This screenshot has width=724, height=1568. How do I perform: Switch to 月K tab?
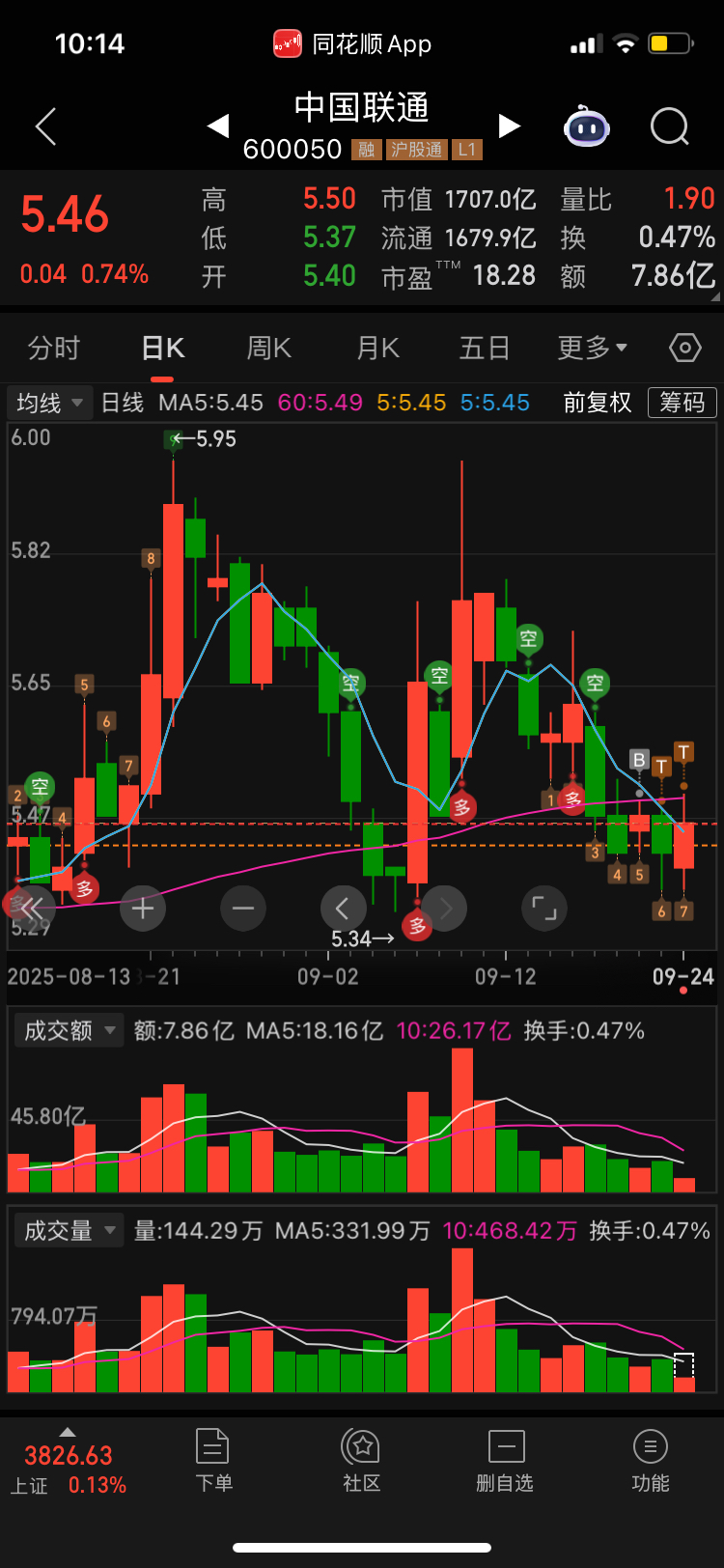pos(377,348)
